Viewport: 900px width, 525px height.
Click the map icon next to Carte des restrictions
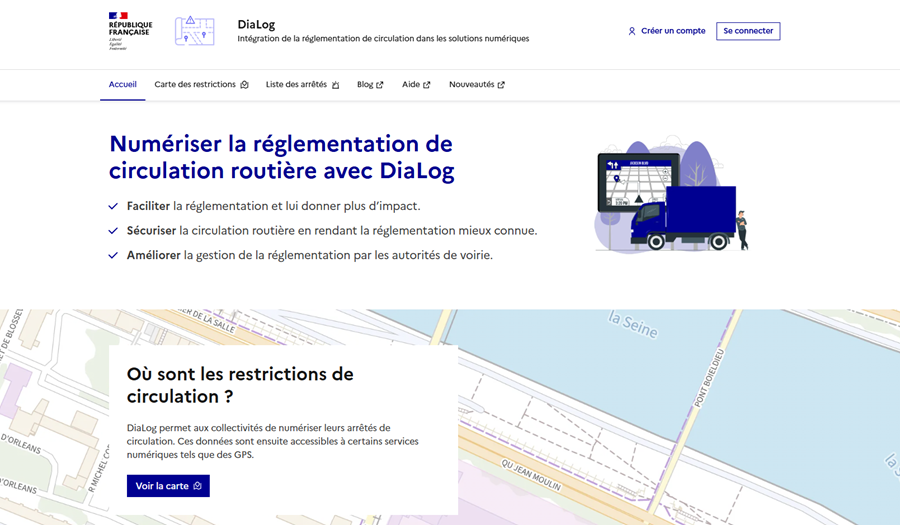coord(244,85)
